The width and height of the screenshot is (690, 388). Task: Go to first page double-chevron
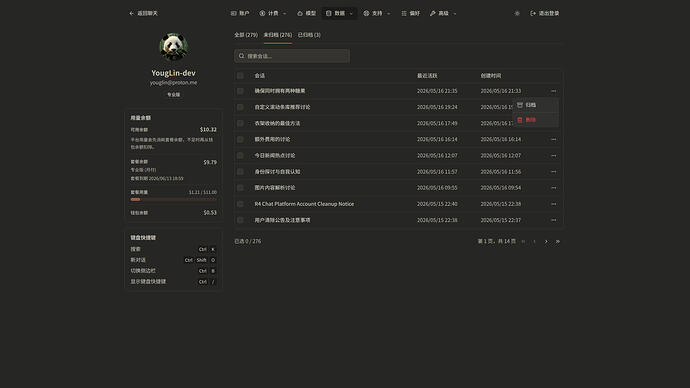click(x=523, y=242)
